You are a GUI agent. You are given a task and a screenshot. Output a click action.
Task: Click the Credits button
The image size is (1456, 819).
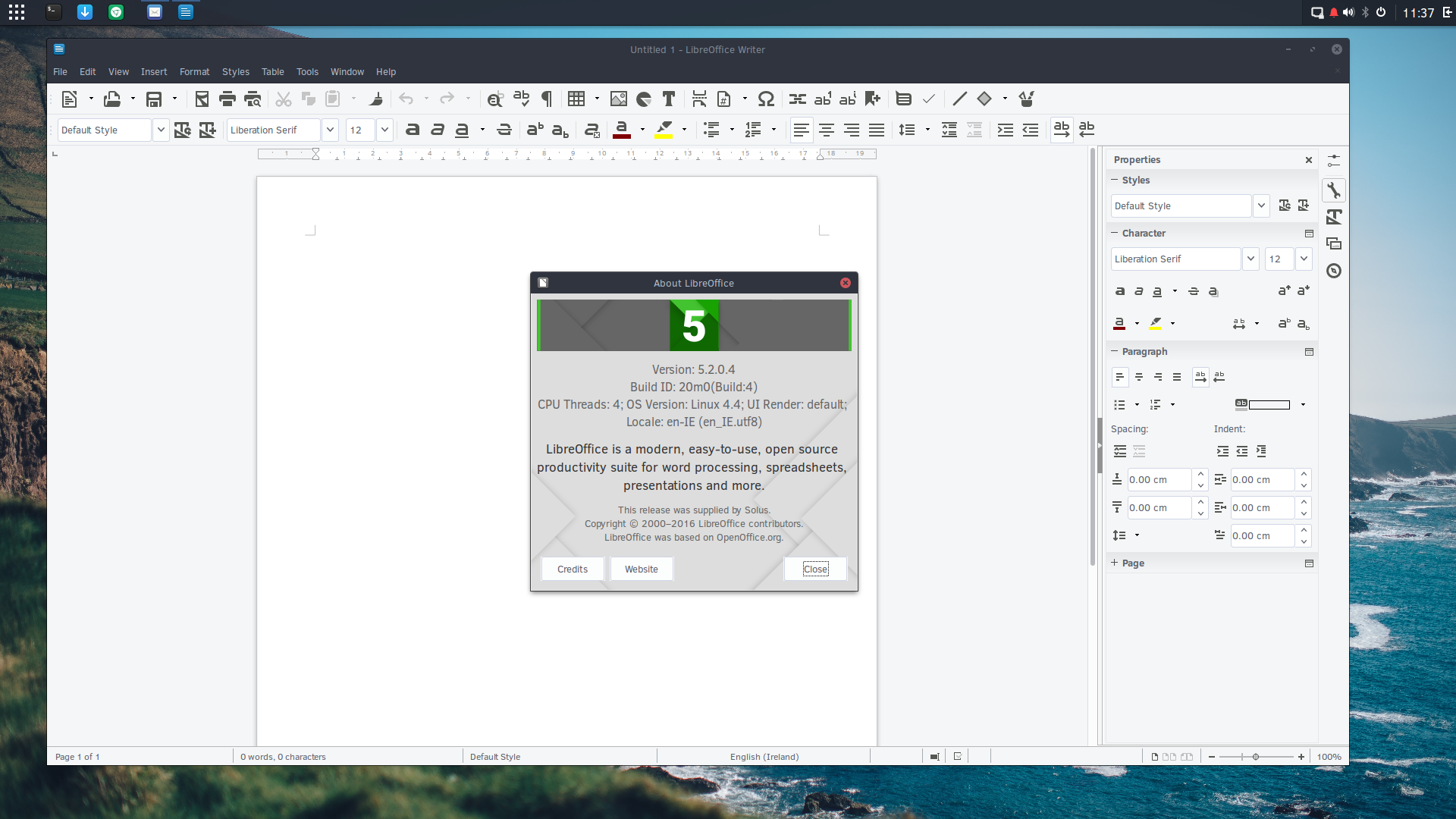click(x=573, y=569)
